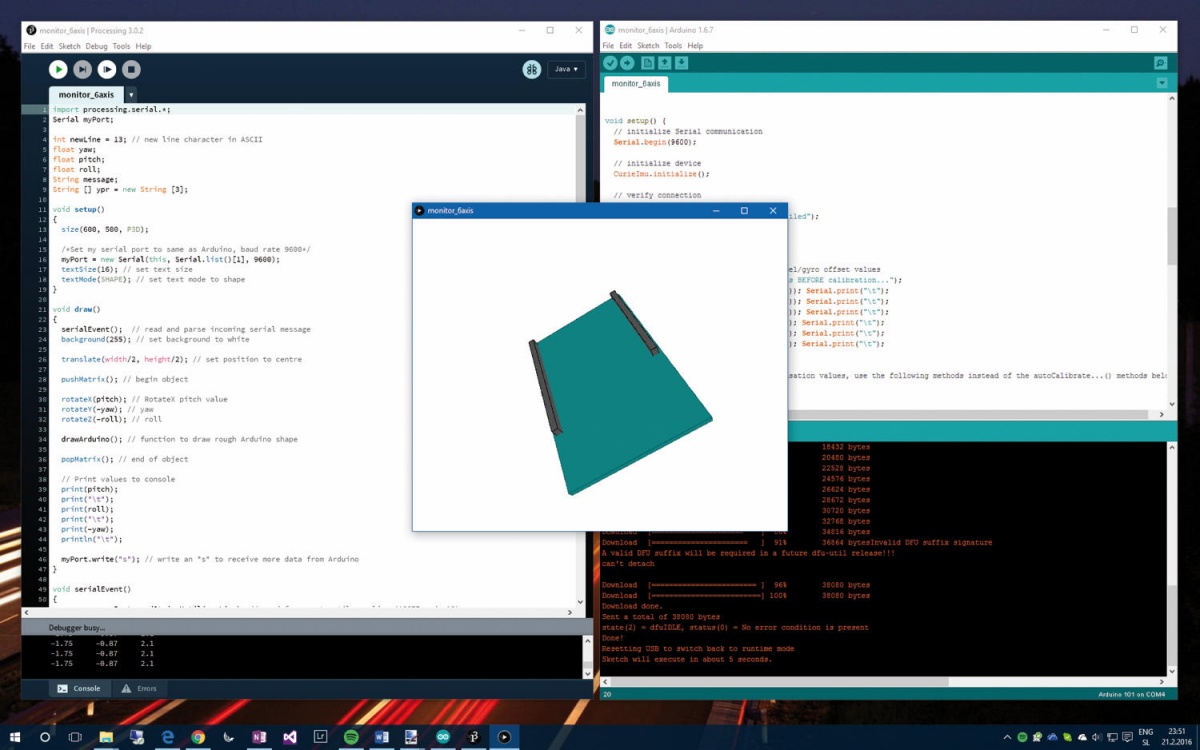
Task: Select the monitor_6axis tab in Processing
Action: 86,94
